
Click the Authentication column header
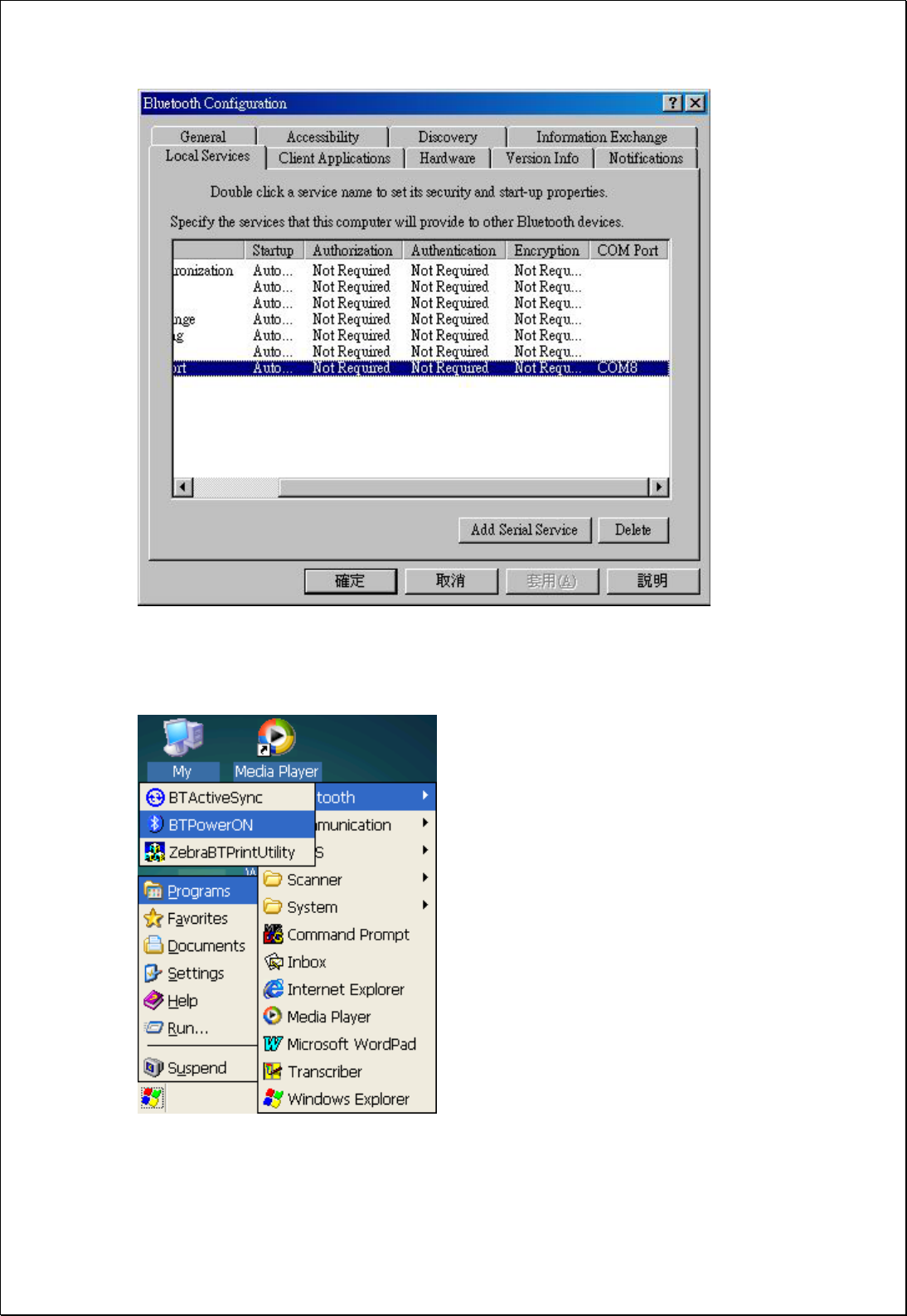click(453, 250)
